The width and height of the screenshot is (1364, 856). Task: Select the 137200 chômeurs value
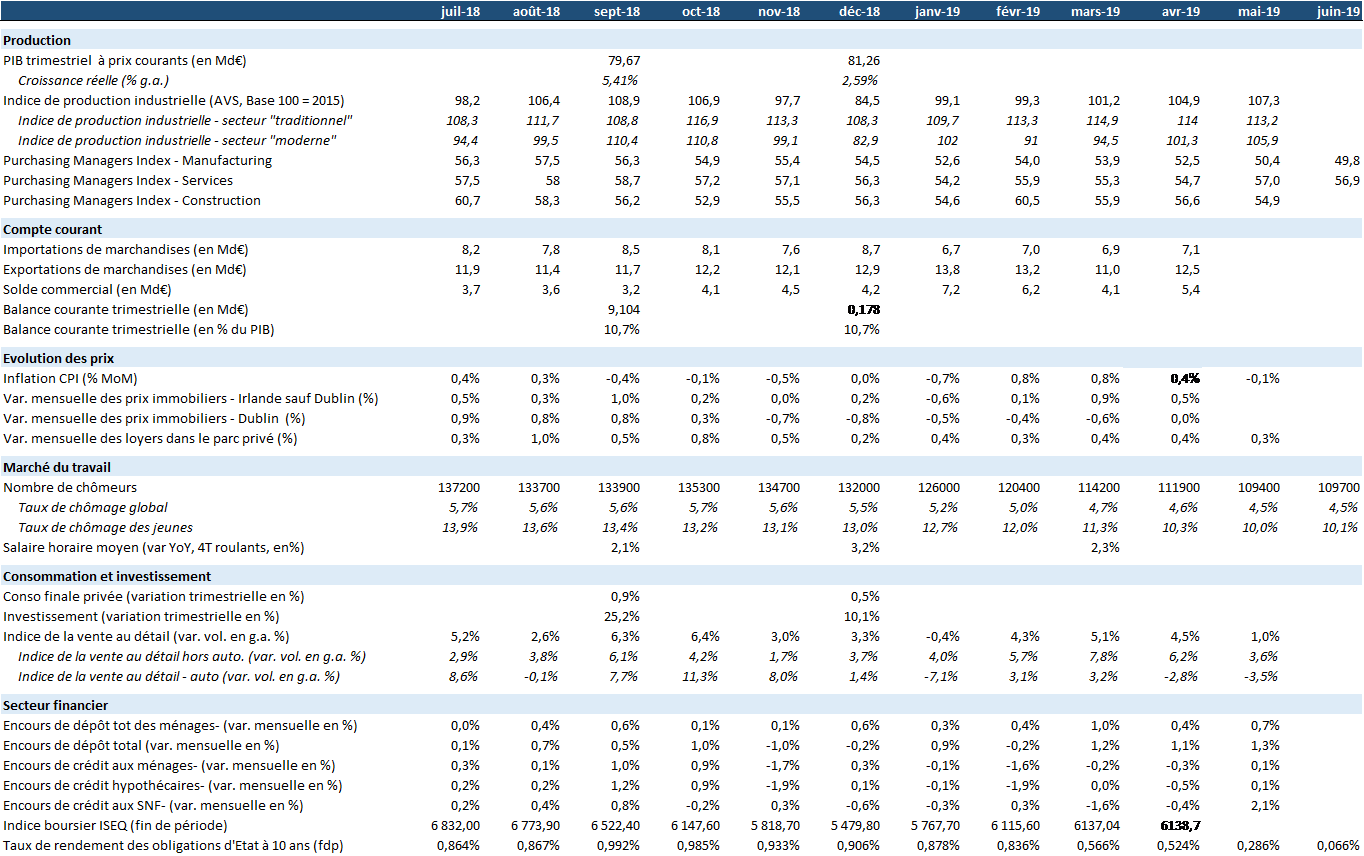pos(459,487)
